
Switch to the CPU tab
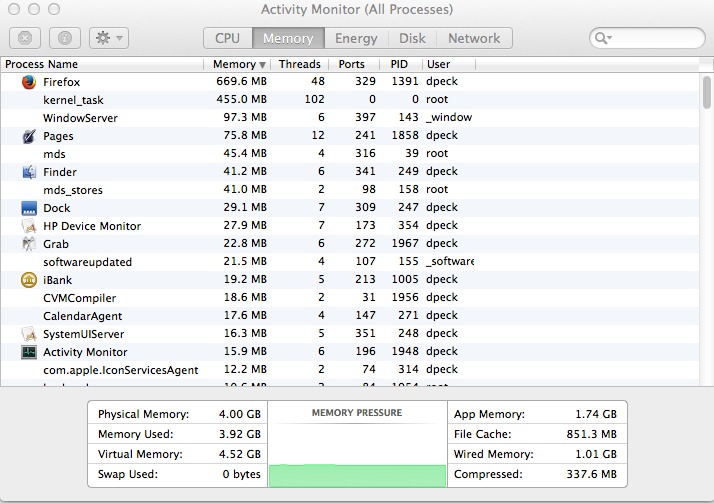coord(228,38)
